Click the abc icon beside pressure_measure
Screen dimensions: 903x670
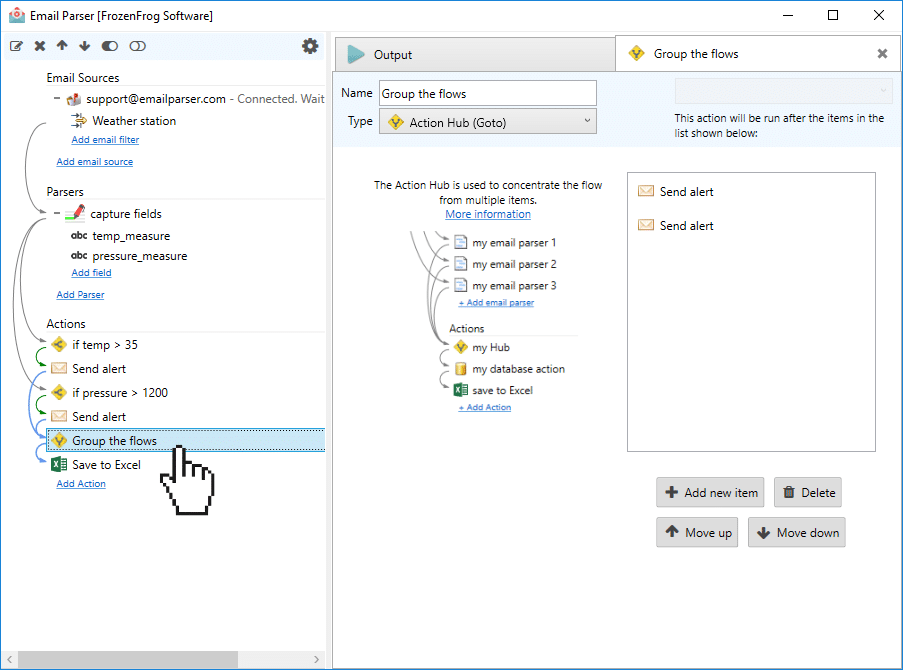pyautogui.click(x=79, y=255)
